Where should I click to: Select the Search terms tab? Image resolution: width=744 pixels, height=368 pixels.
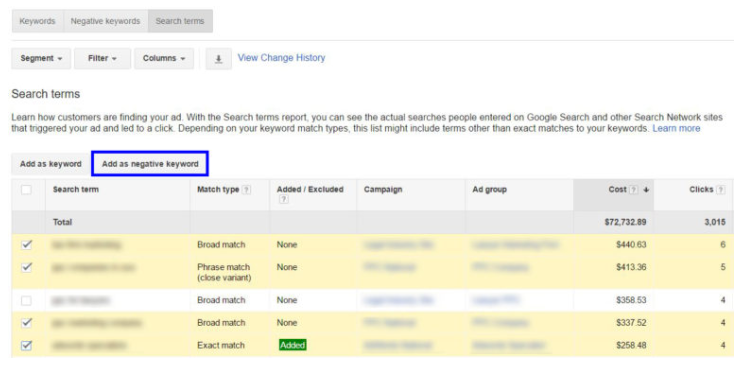tap(180, 21)
